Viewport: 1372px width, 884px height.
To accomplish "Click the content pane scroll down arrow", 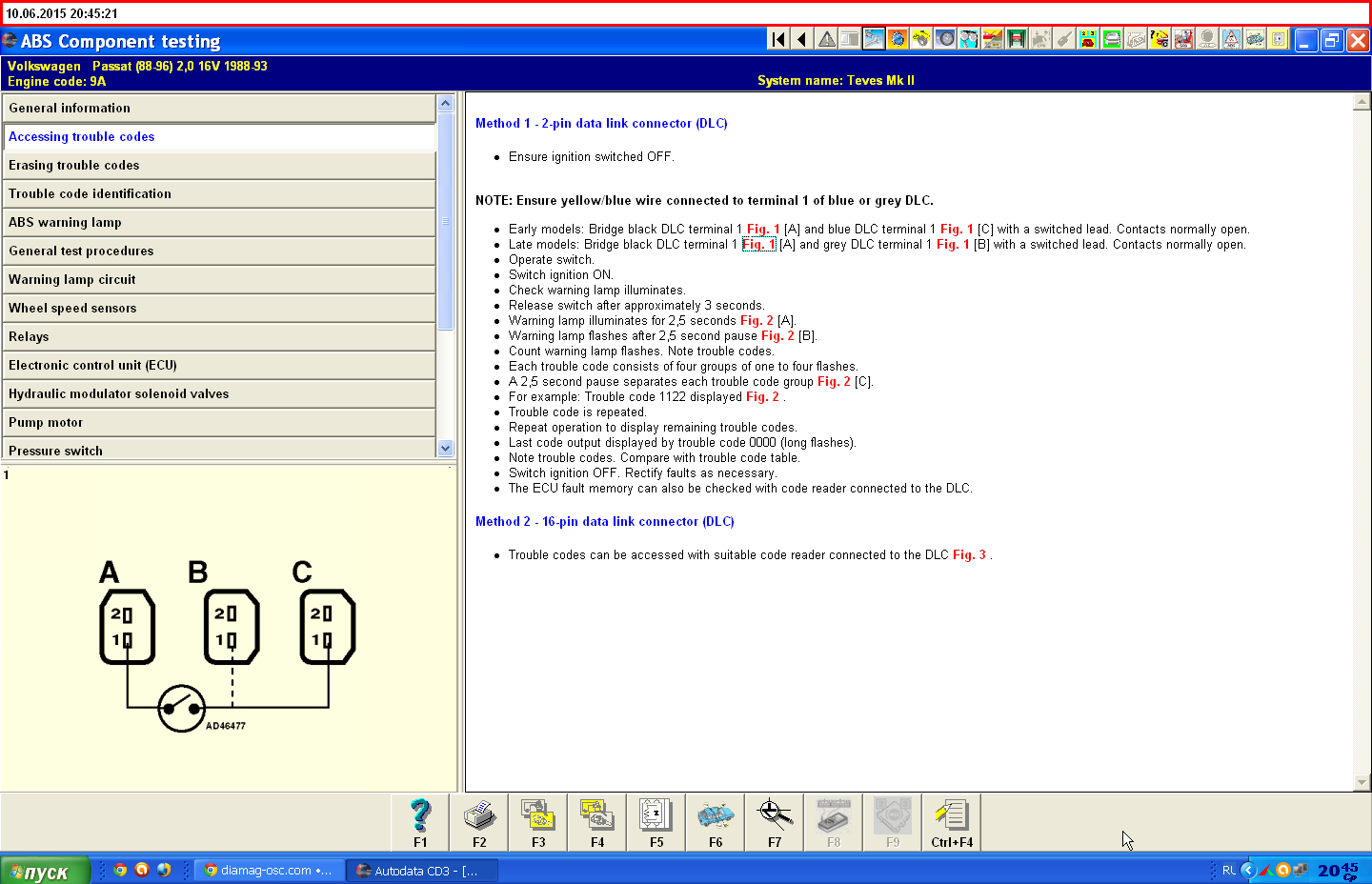I will click(x=1362, y=782).
